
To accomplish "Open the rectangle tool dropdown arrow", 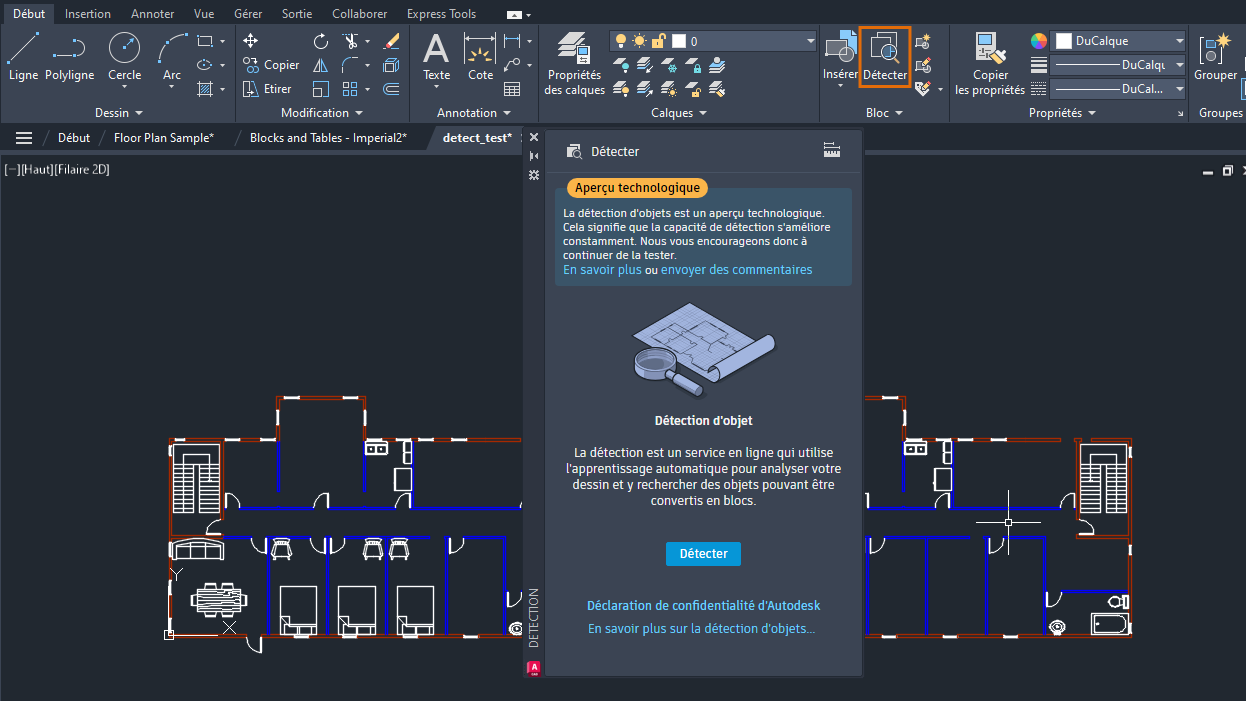I will [222, 41].
